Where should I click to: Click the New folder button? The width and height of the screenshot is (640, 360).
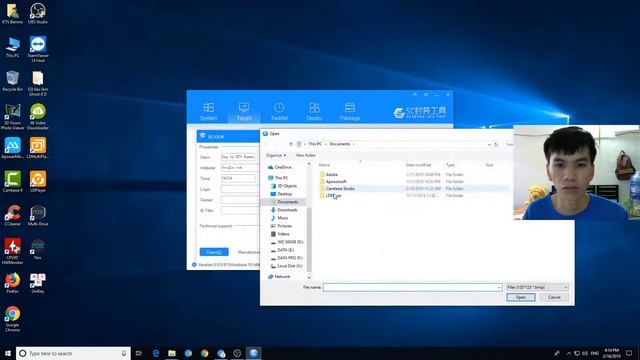coord(306,156)
